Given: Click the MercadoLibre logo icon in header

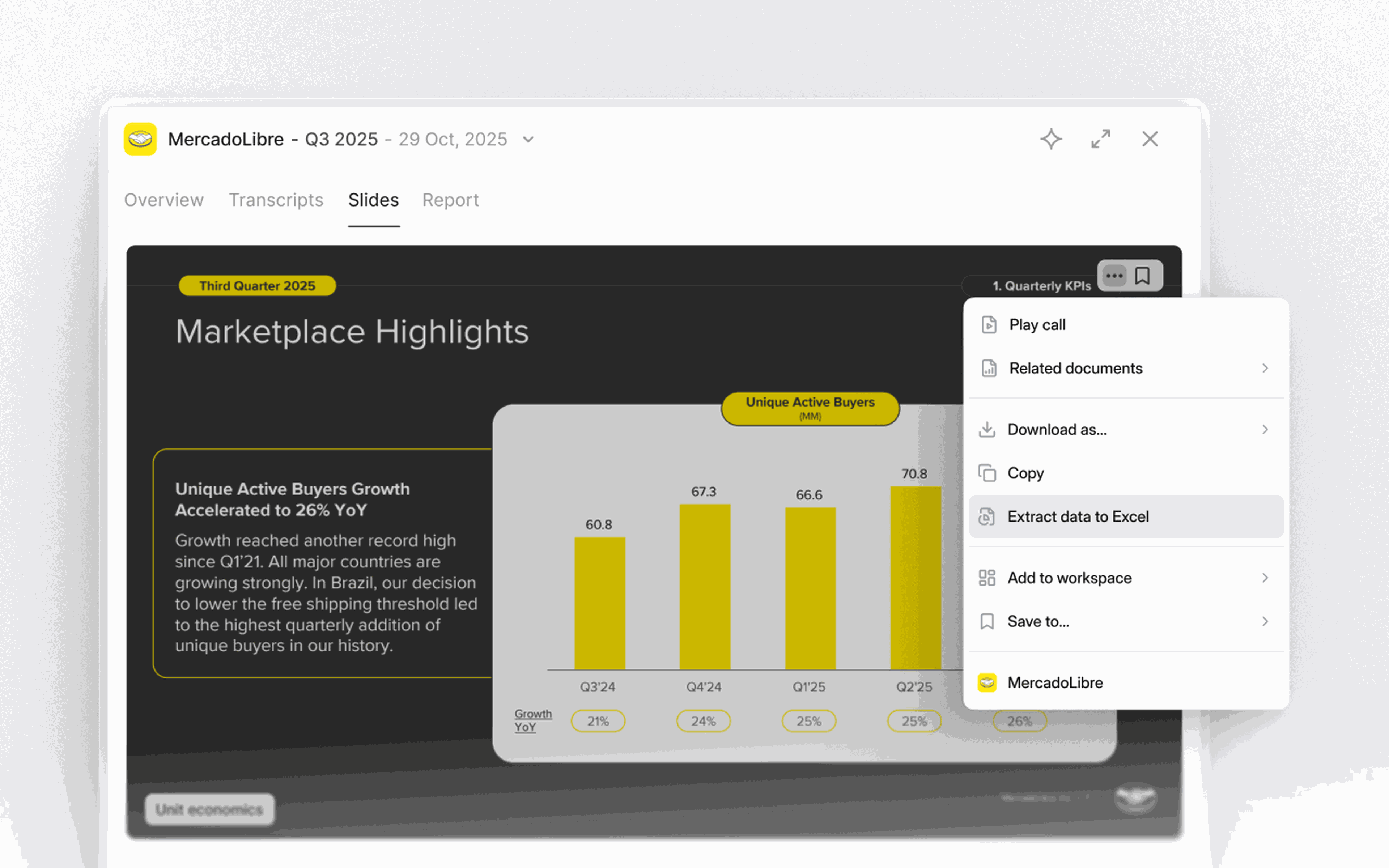Looking at the screenshot, I should coord(140,139).
